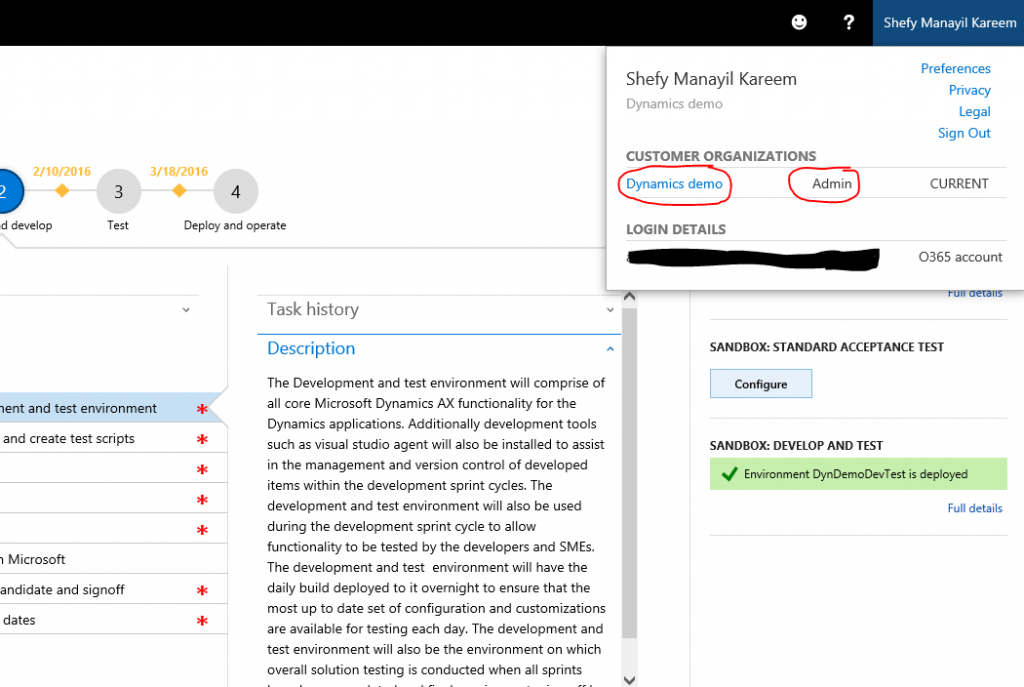
Task: Click Configure for Standard Acceptance Test
Action: (760, 384)
